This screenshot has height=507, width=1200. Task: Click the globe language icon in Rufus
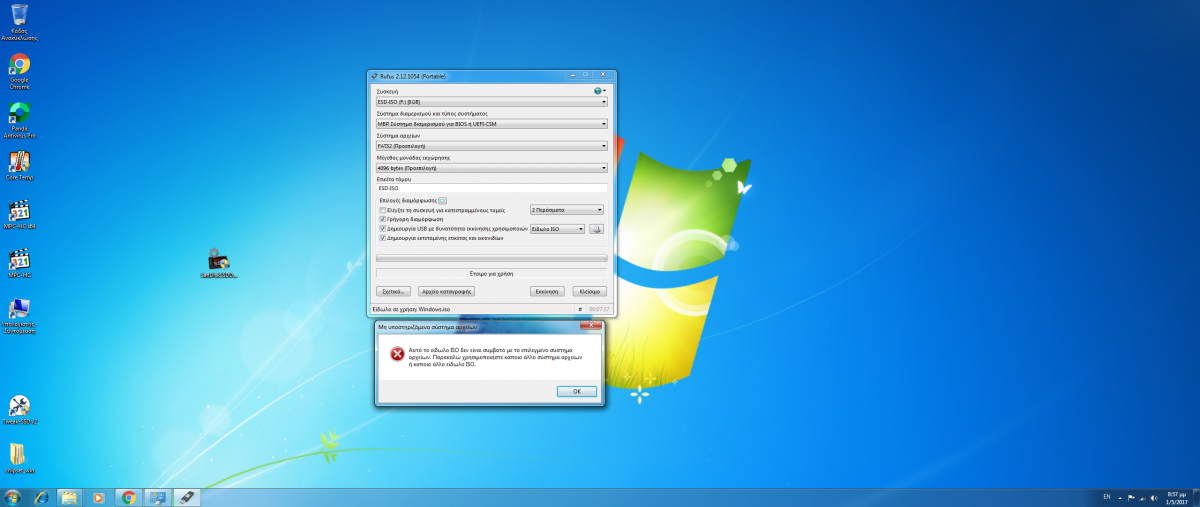(597, 90)
